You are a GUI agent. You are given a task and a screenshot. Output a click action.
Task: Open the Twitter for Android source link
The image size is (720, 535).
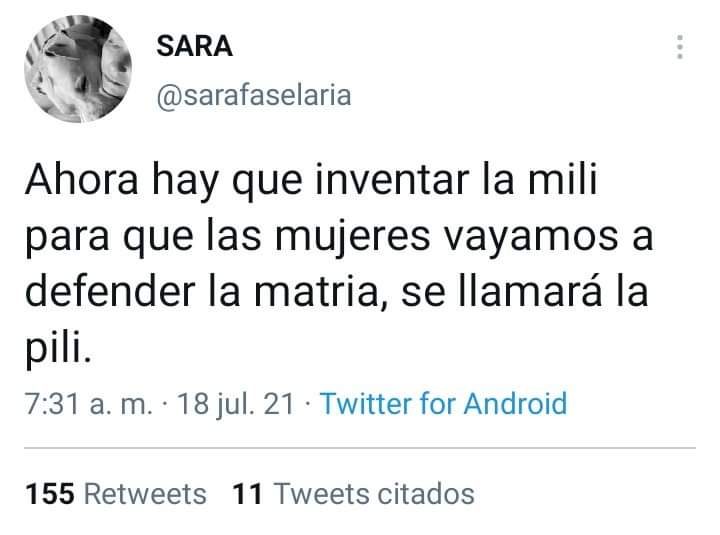[x=444, y=403]
